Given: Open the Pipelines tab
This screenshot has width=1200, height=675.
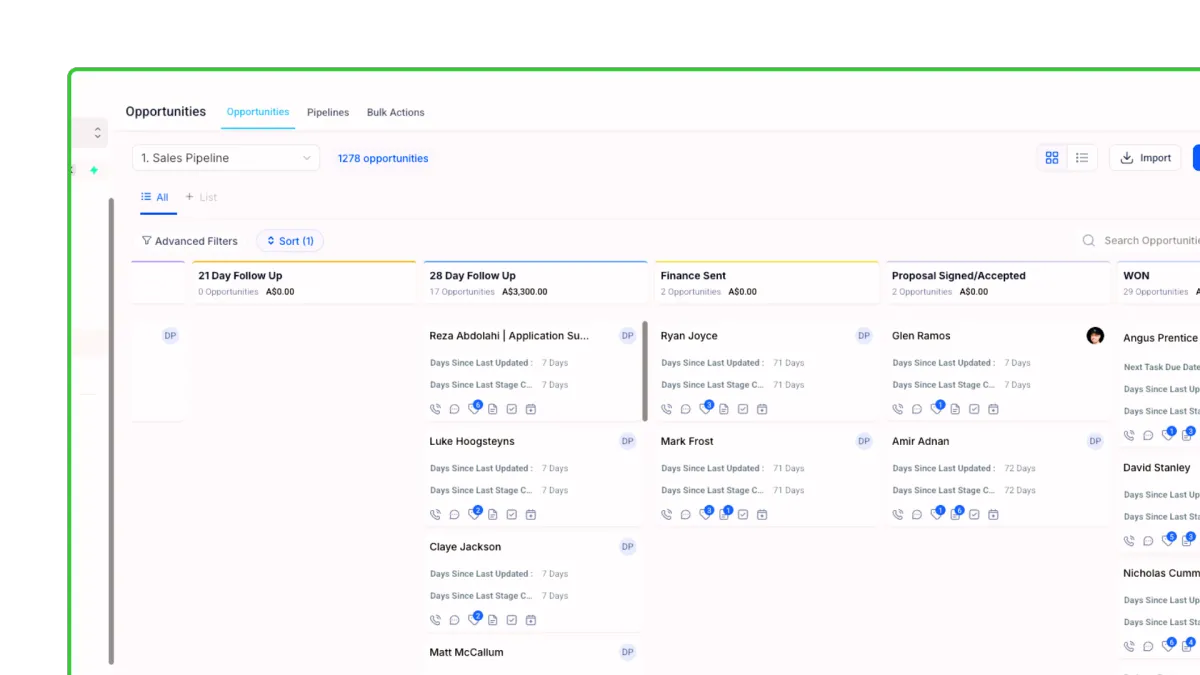Looking at the screenshot, I should point(328,112).
